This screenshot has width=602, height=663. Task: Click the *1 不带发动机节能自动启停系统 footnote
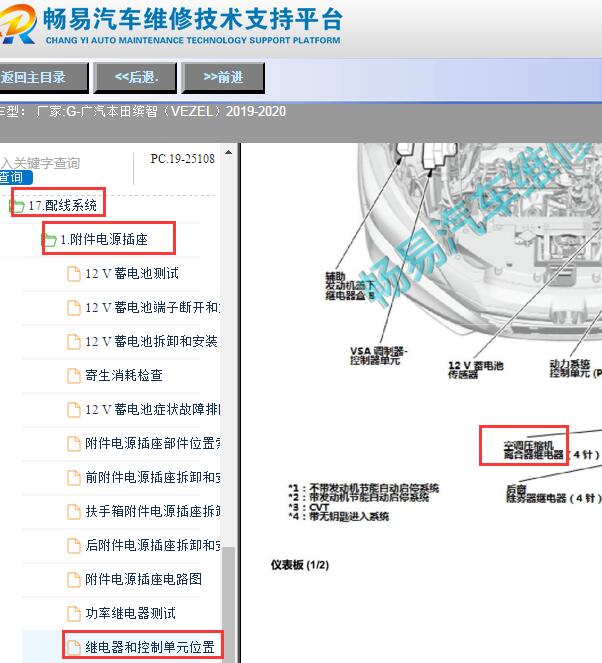pyautogui.click(x=364, y=488)
